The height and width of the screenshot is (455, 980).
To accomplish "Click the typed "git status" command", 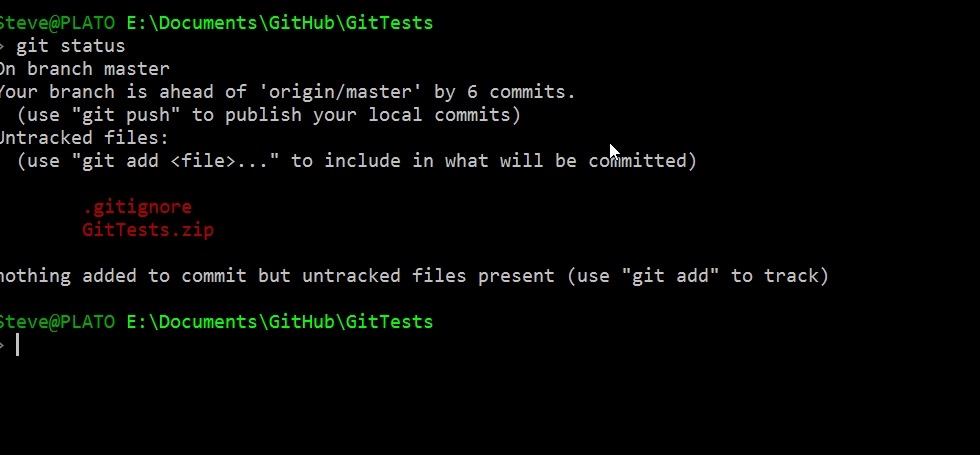I will 71,46.
